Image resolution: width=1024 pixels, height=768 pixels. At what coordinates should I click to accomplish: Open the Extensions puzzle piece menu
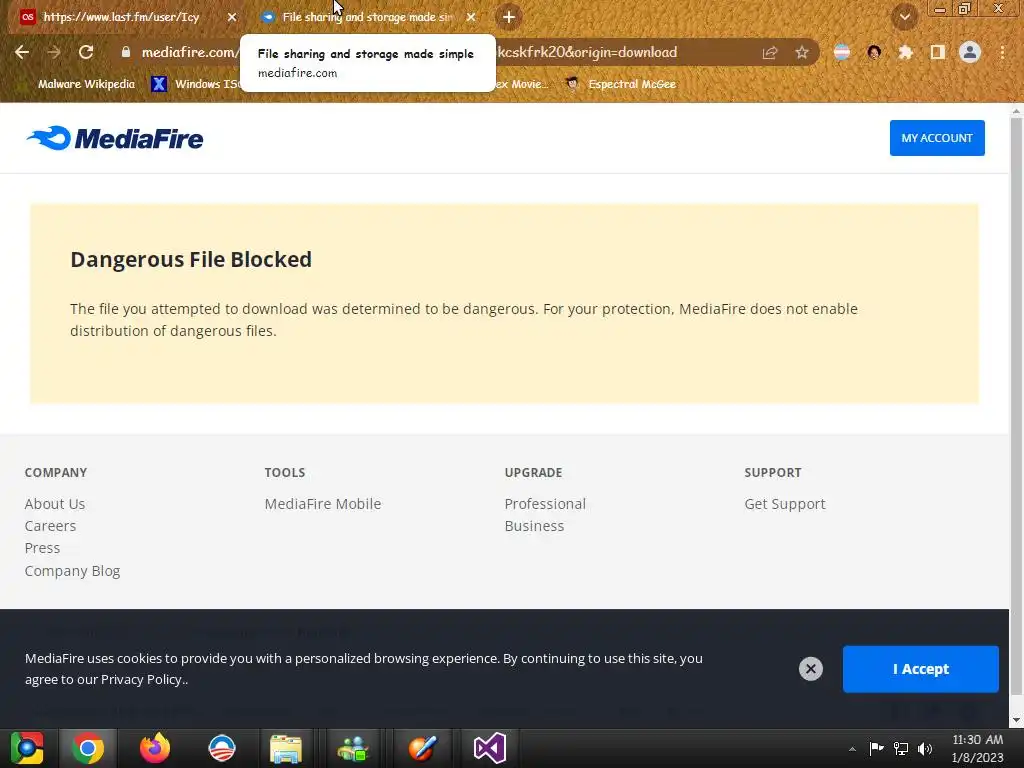[x=905, y=52]
